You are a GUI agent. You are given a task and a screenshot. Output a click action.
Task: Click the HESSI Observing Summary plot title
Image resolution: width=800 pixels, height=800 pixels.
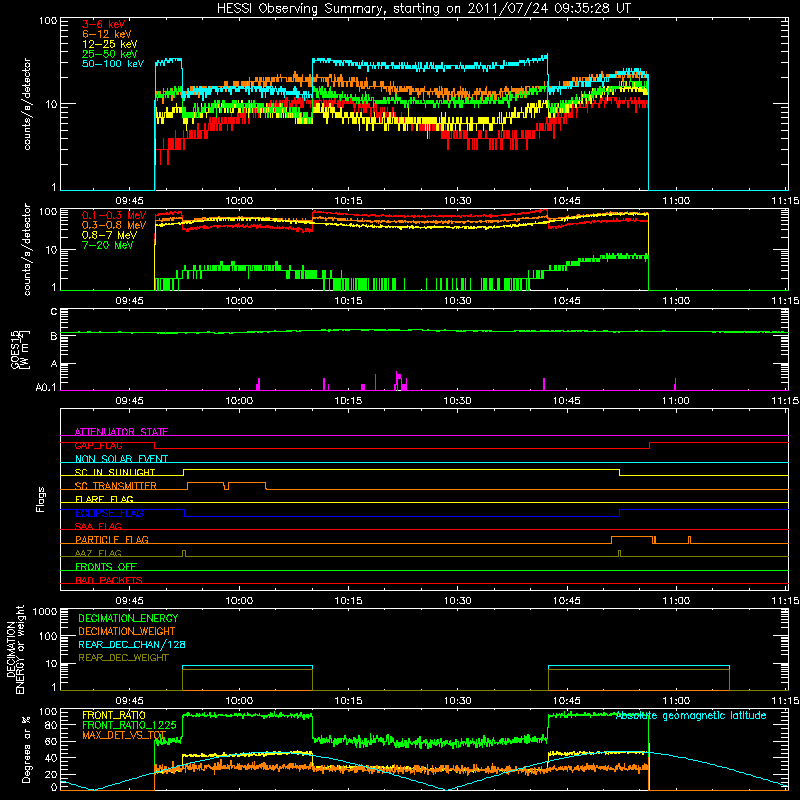(x=424, y=9)
